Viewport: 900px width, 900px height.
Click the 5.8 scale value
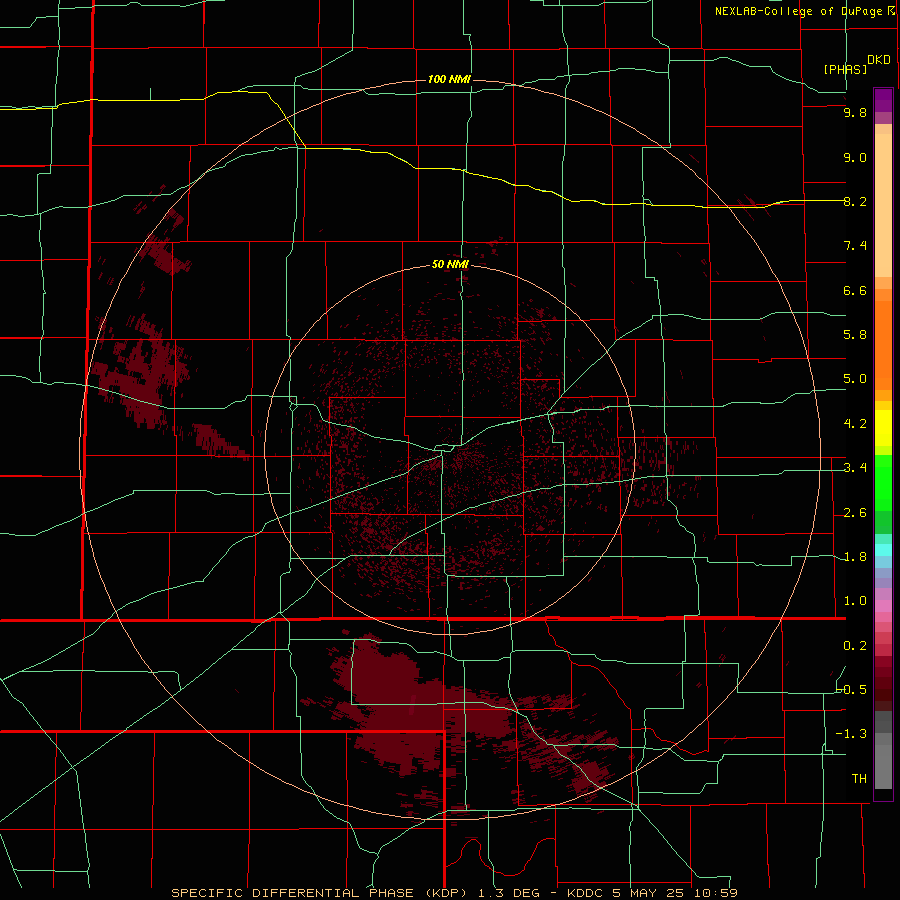[x=855, y=335]
